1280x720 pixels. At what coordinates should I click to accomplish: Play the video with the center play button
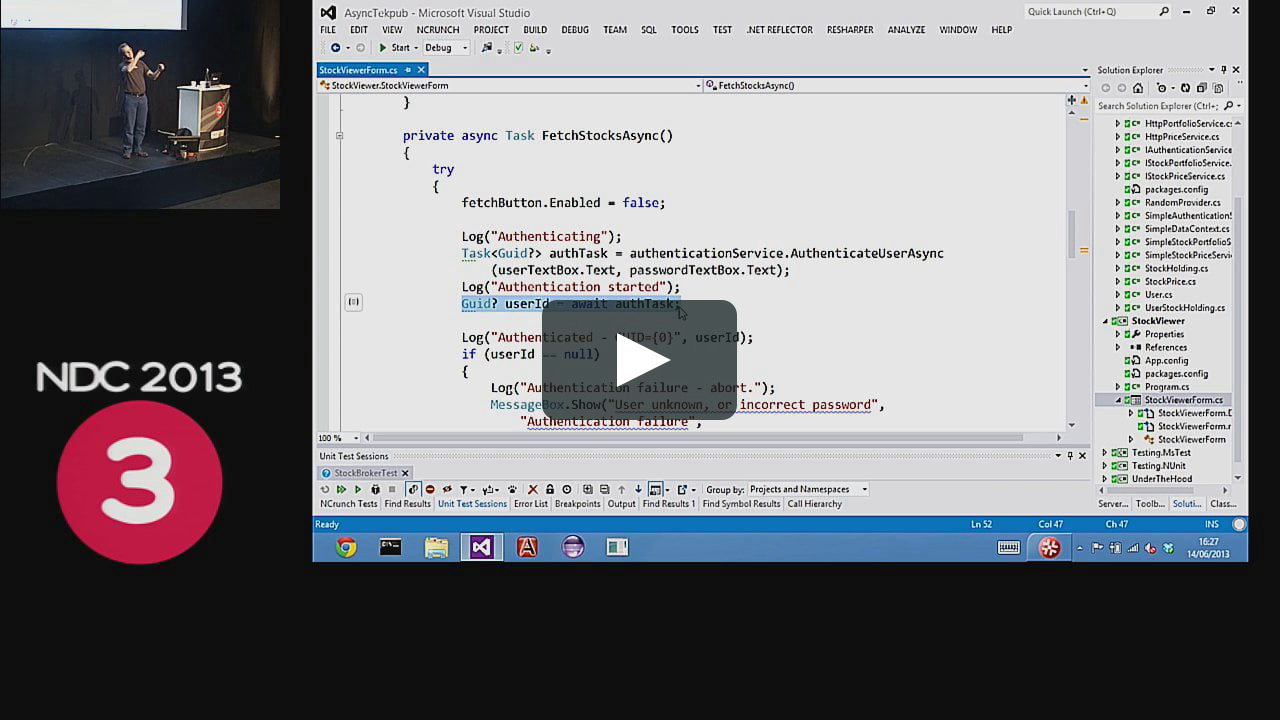pos(640,360)
